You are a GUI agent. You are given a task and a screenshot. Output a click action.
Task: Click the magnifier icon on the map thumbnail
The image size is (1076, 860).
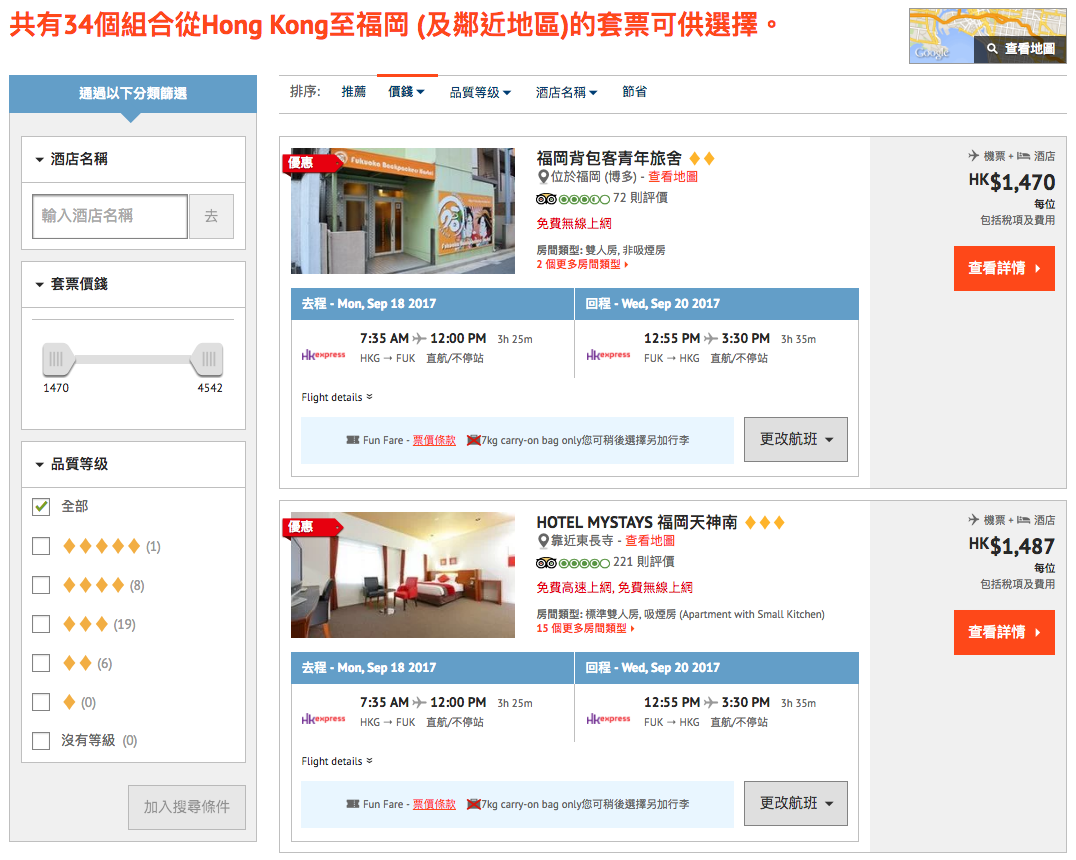pos(992,49)
